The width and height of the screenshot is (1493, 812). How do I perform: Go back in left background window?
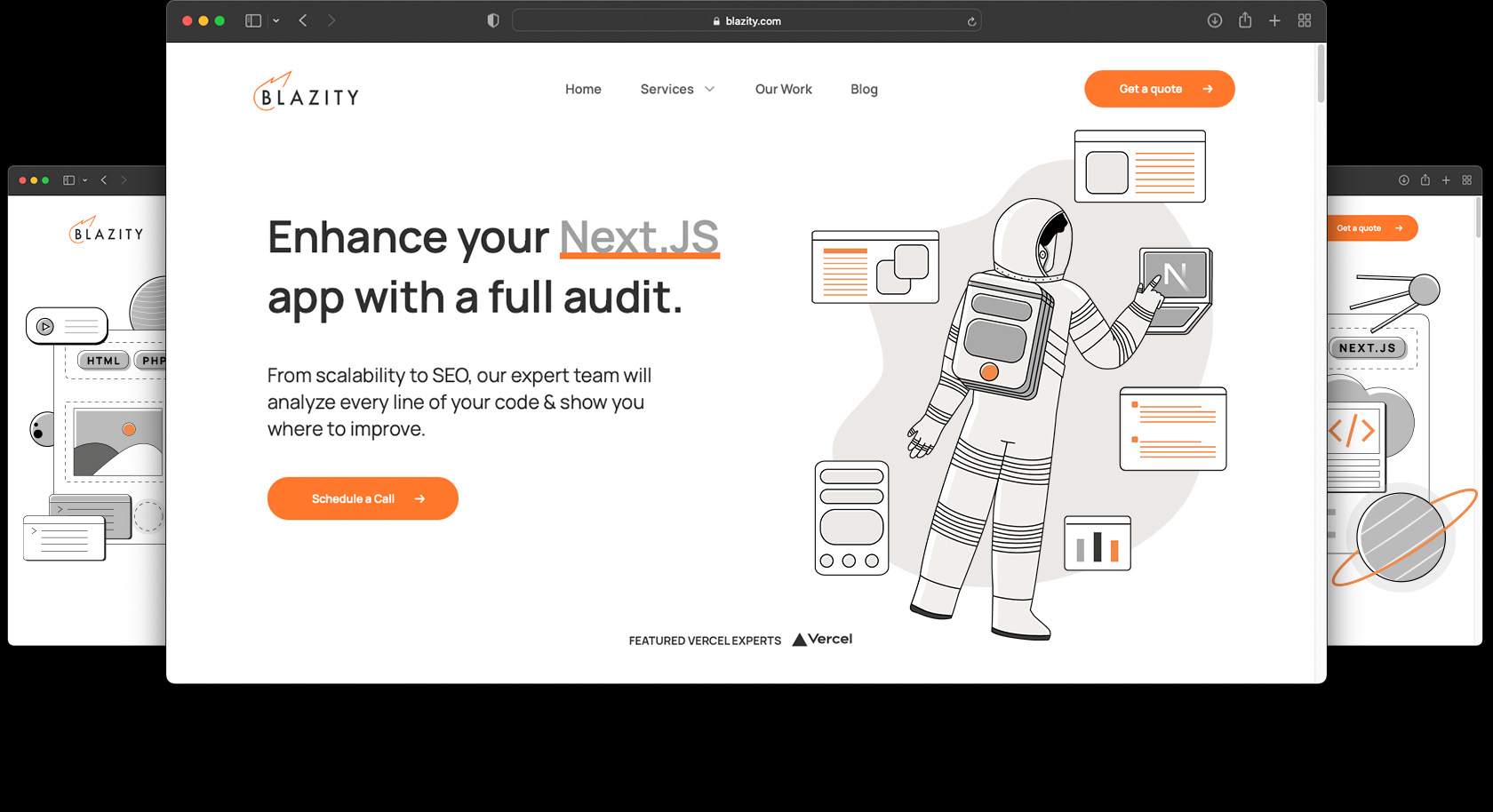point(104,180)
